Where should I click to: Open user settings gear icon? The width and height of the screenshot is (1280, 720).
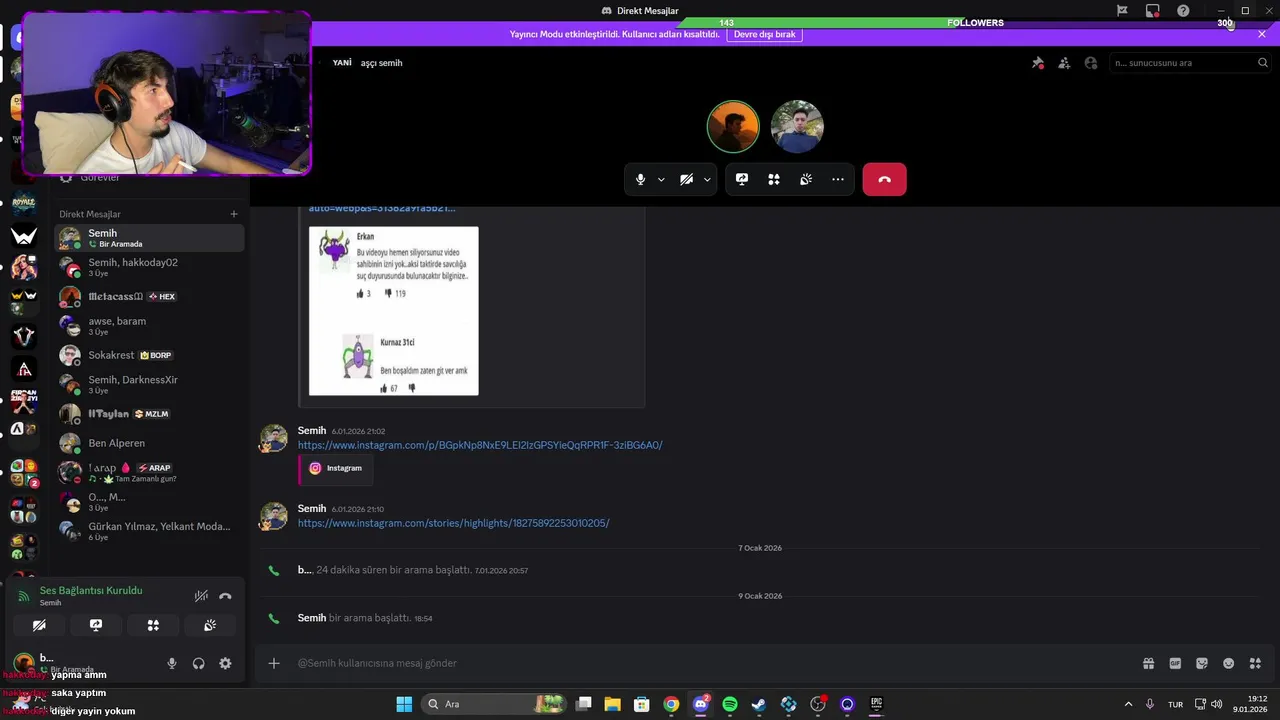225,663
